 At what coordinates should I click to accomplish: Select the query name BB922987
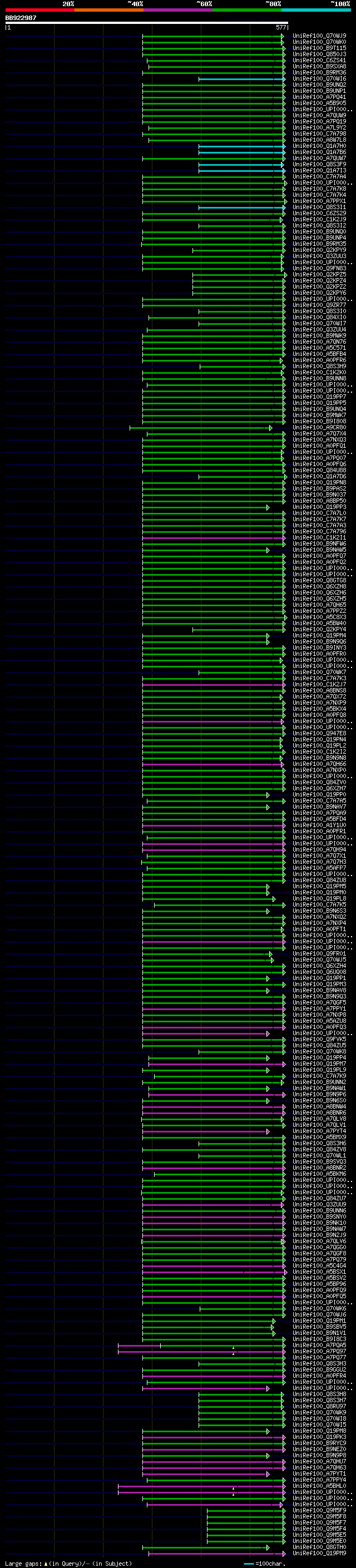21,18
